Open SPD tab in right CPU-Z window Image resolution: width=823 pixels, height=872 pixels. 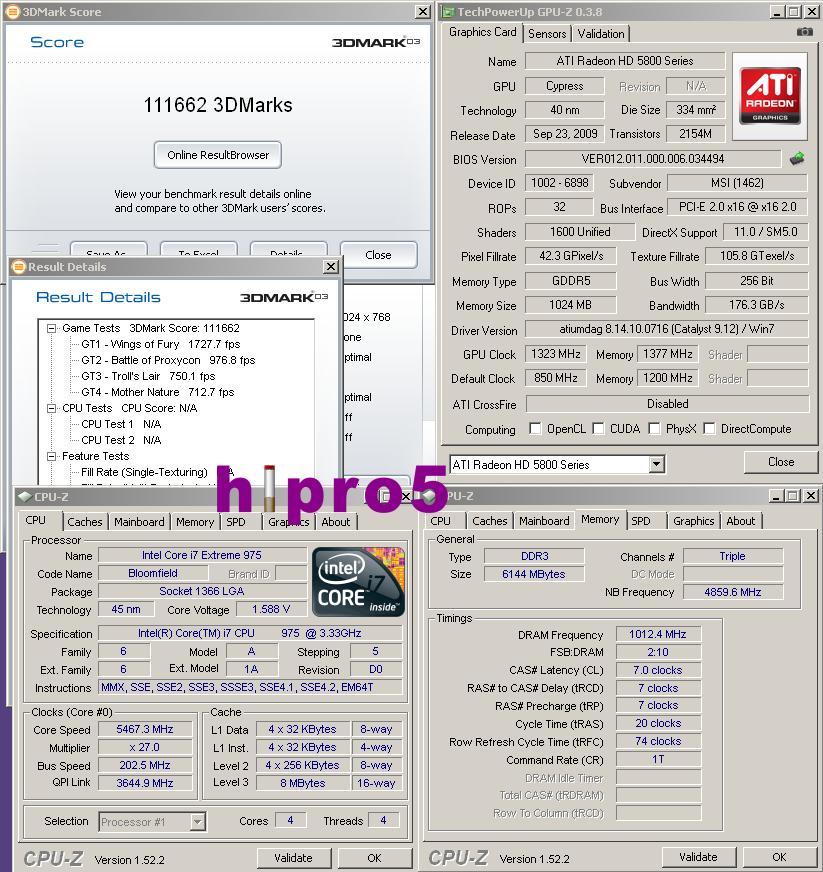coord(641,521)
